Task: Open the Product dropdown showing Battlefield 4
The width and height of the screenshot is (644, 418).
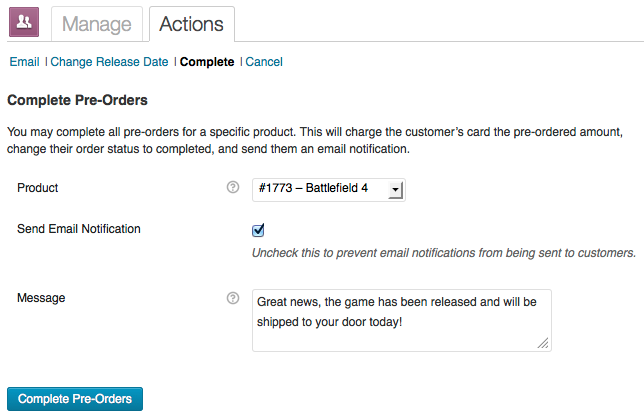Action: [x=329, y=190]
